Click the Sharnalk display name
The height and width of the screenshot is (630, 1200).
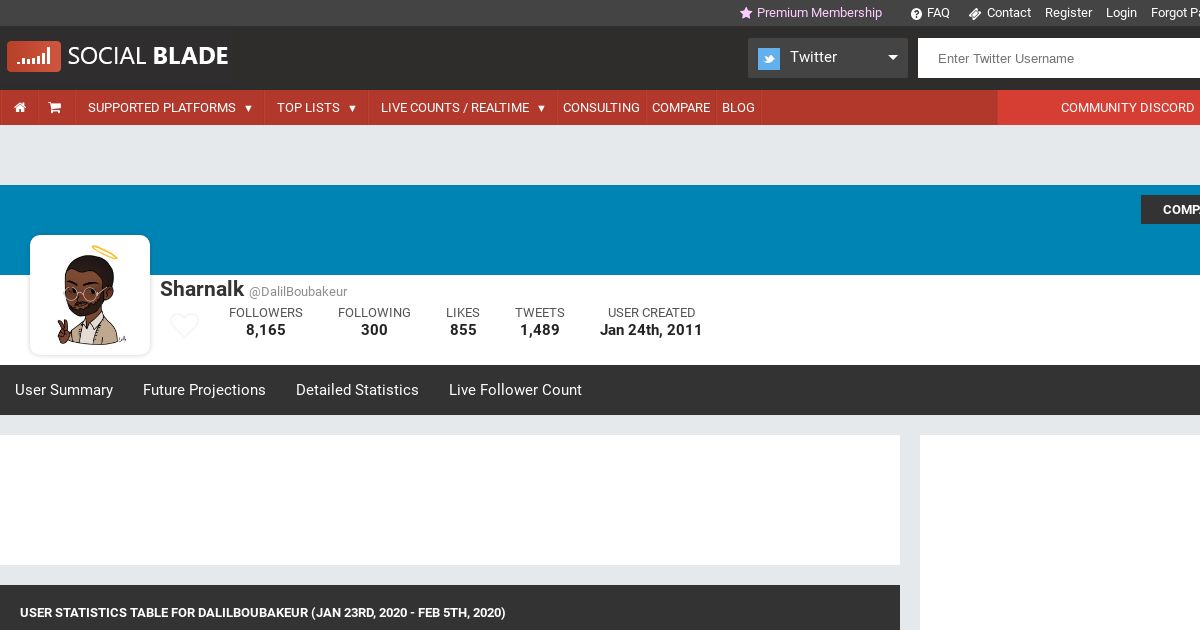tap(202, 289)
